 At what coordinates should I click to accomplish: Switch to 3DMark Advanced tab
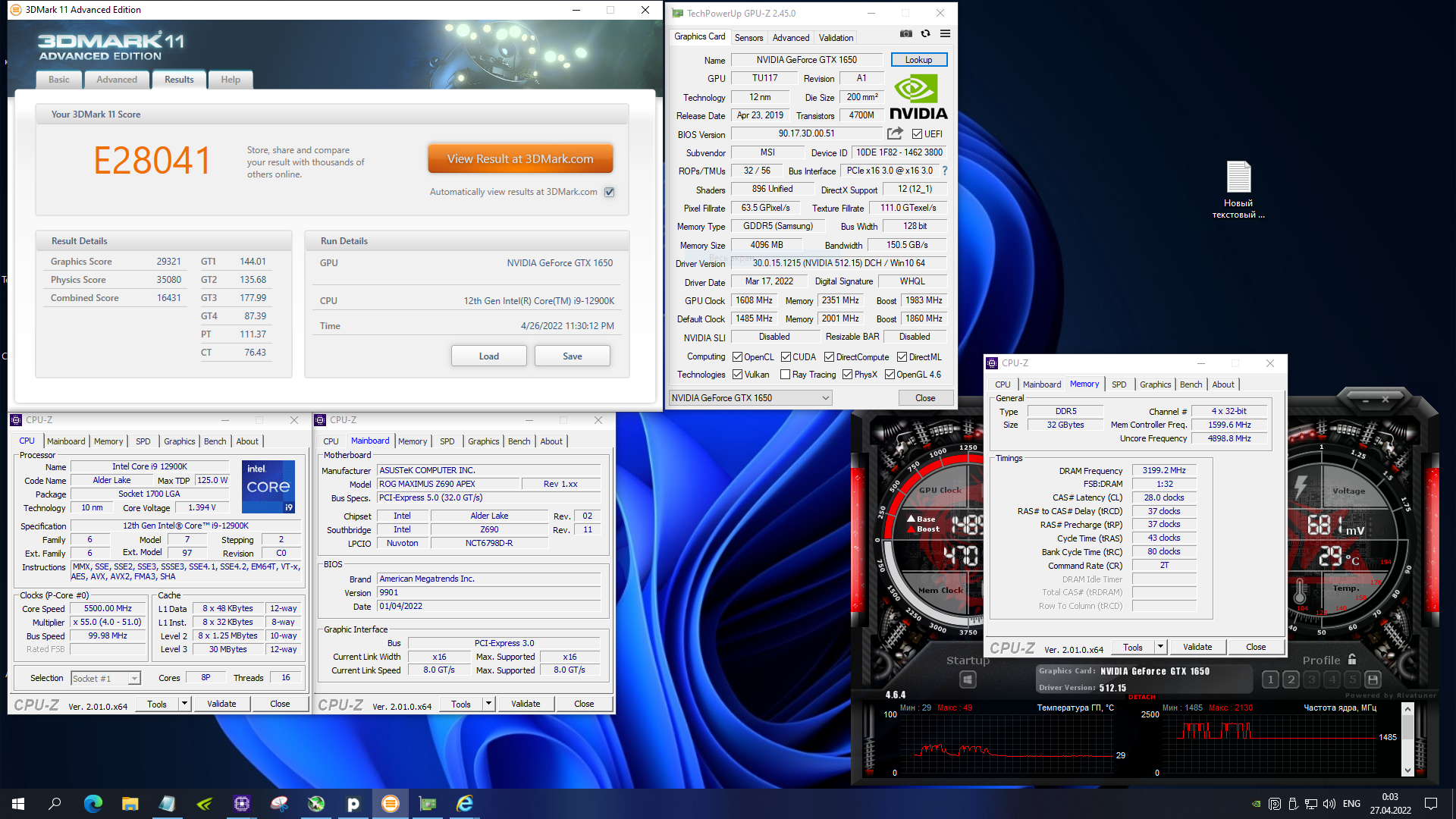pos(117,80)
